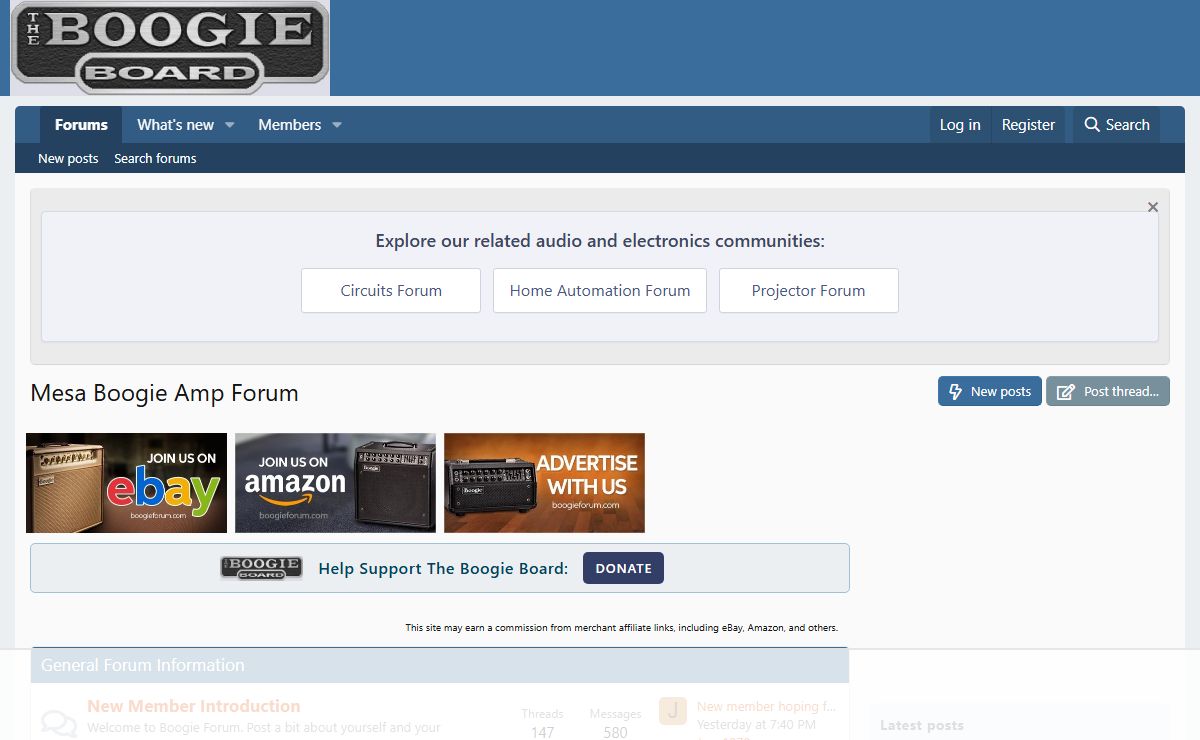The image size is (1200, 740).
Task: Go to New posts in the sub-navigation
Action: pyautogui.click(x=68, y=158)
